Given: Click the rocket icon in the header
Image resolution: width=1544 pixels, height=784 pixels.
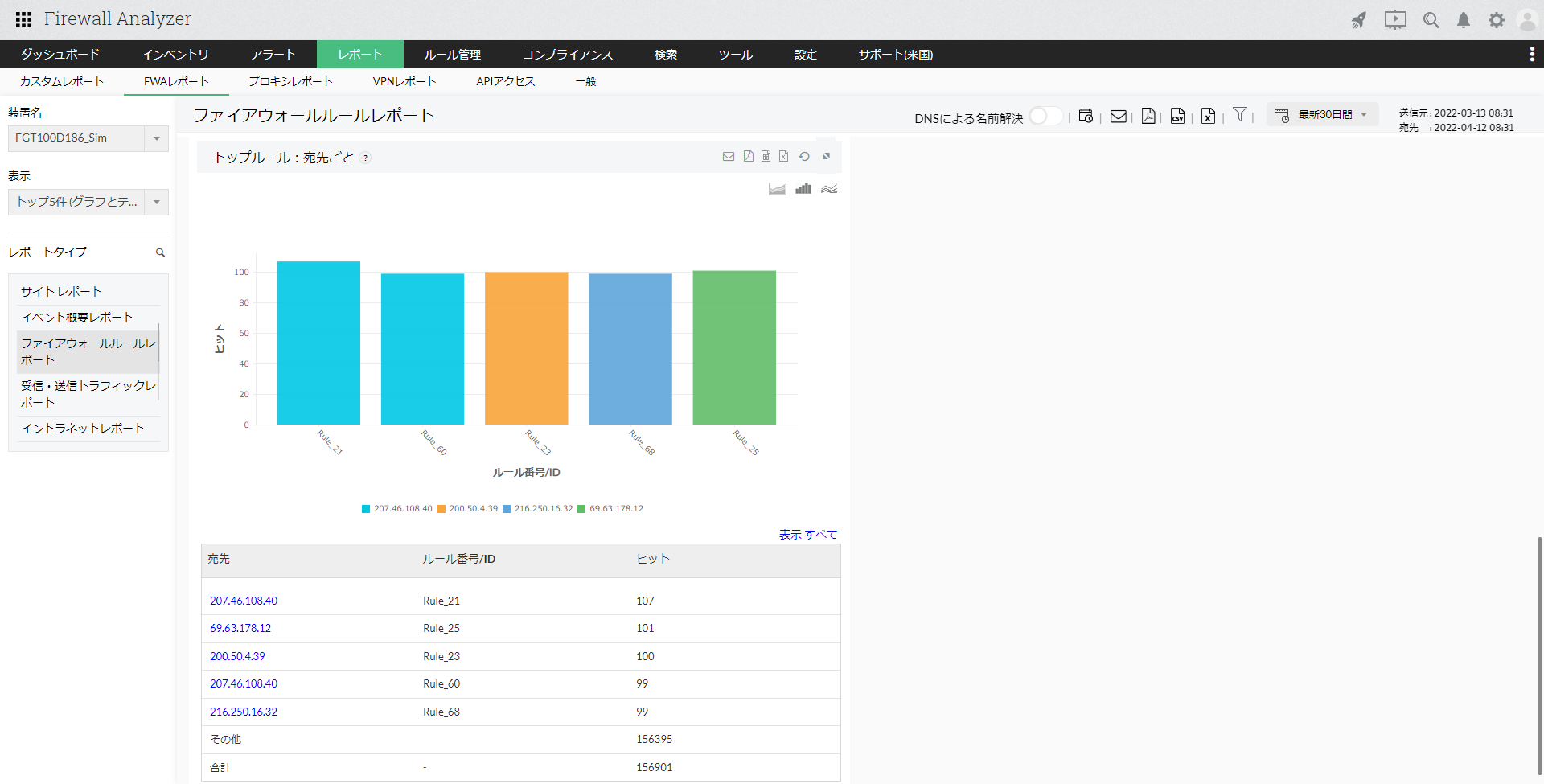Looking at the screenshot, I should (x=1358, y=20).
